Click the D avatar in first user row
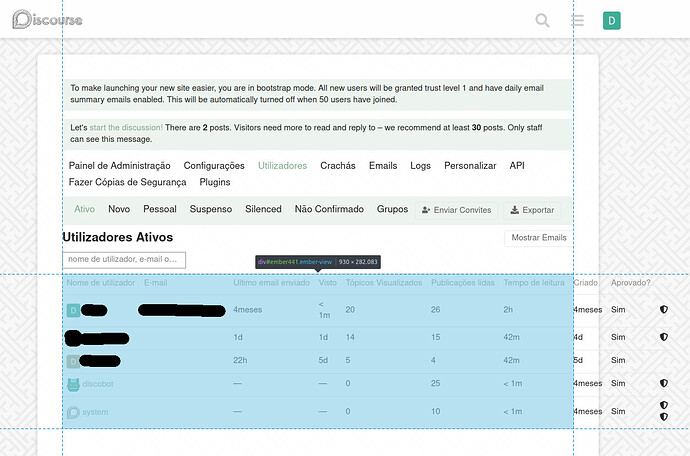690x456 pixels. tap(73, 310)
